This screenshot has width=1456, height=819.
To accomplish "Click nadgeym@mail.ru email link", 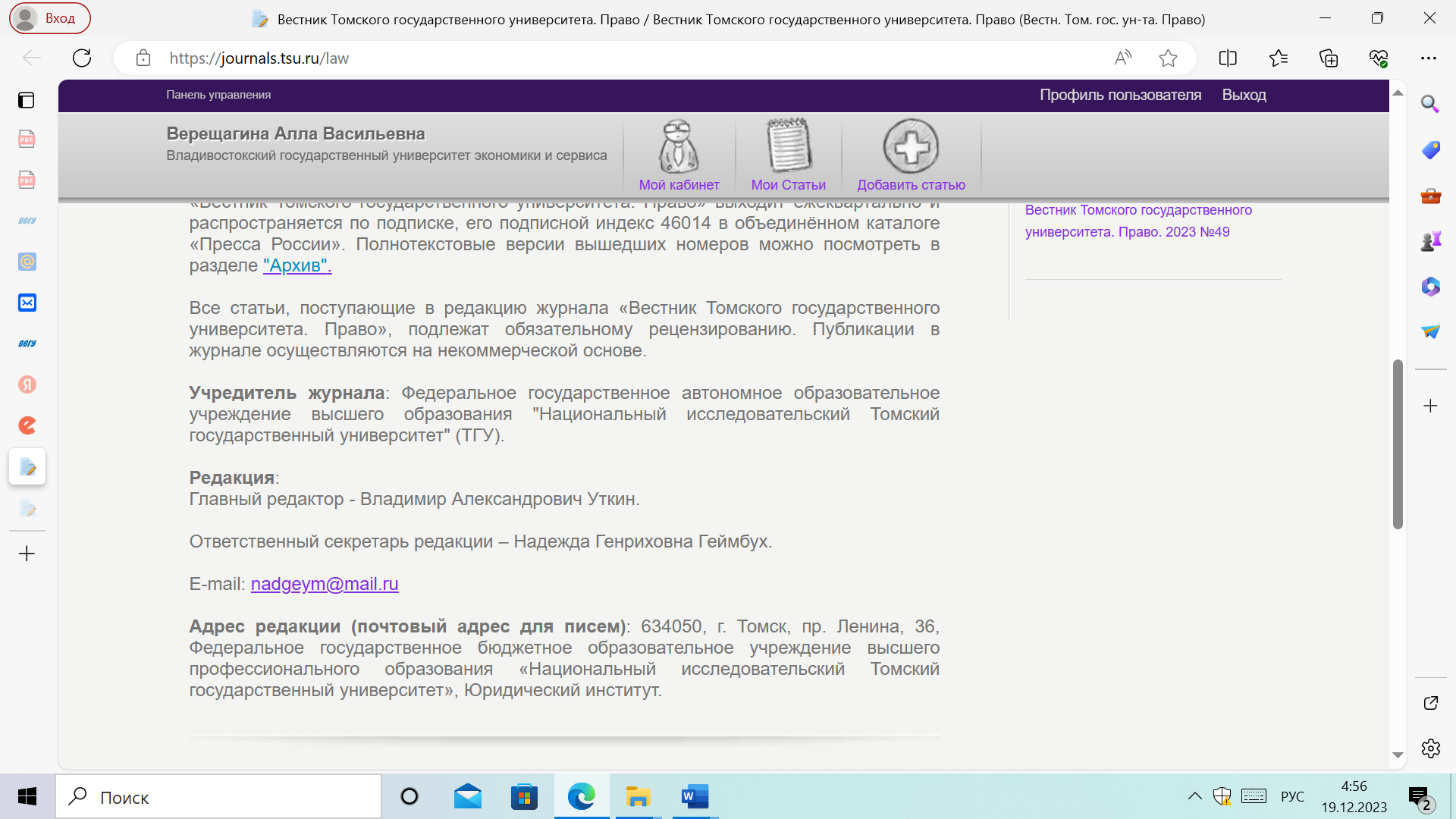I will pos(325,584).
